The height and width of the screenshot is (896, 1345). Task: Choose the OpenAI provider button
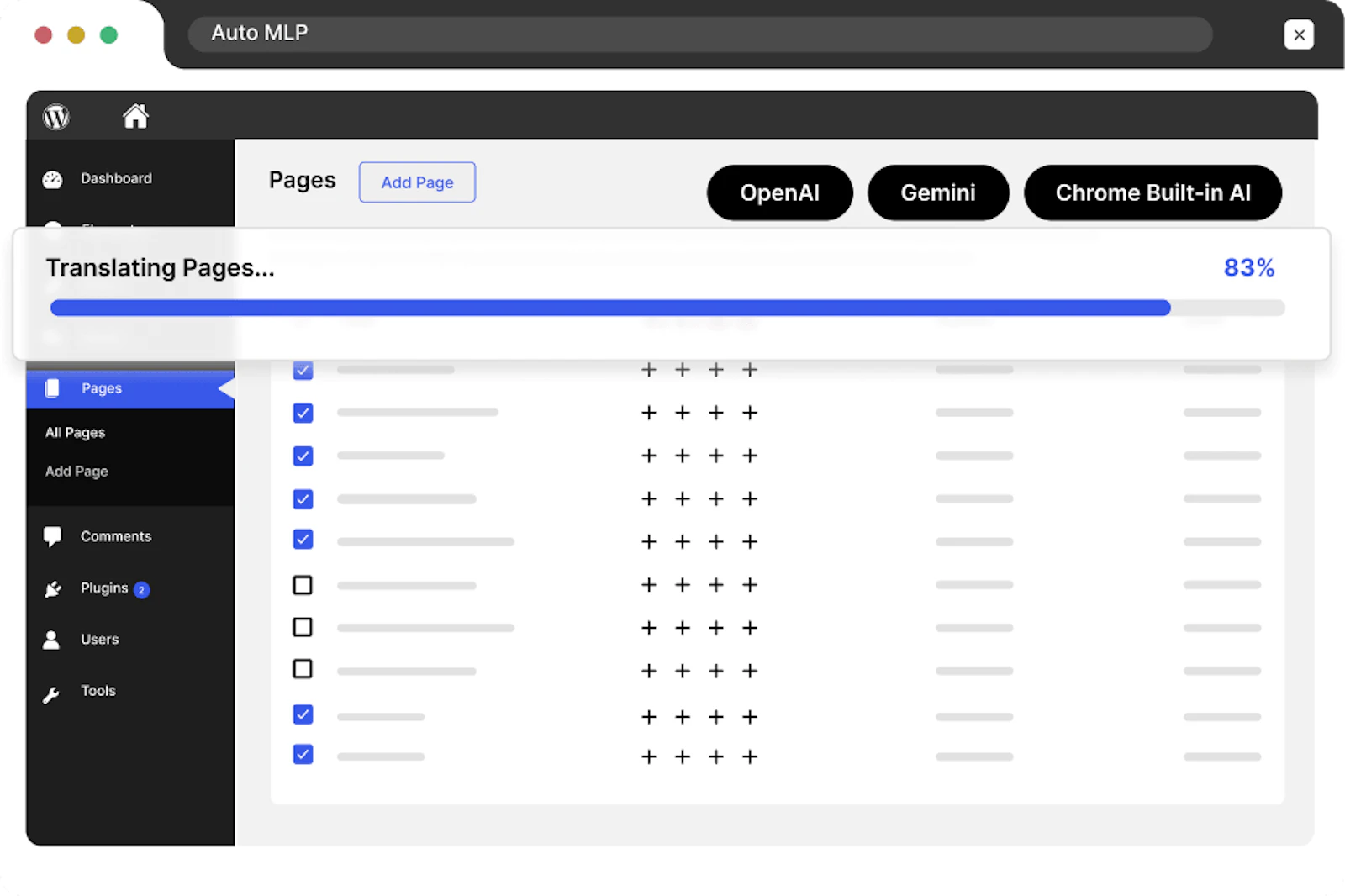[x=779, y=192]
